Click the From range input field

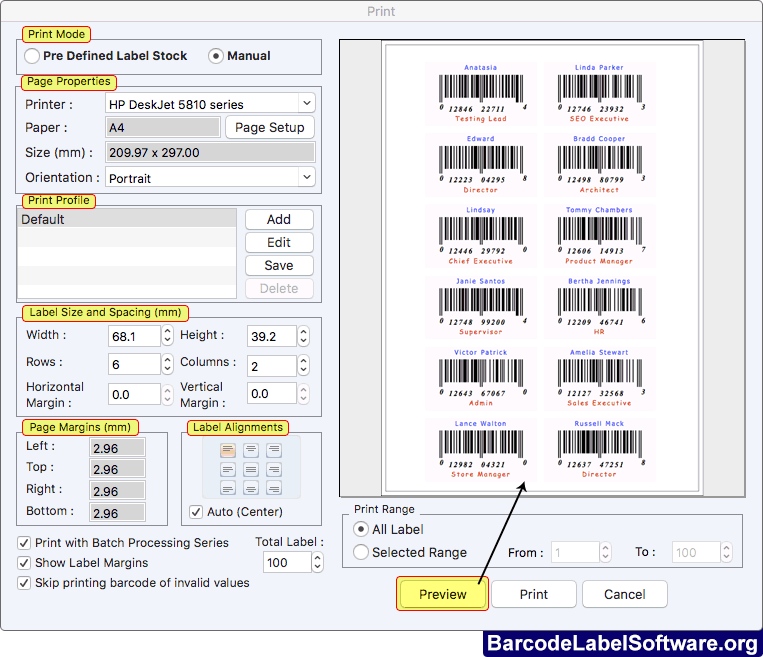(x=575, y=552)
